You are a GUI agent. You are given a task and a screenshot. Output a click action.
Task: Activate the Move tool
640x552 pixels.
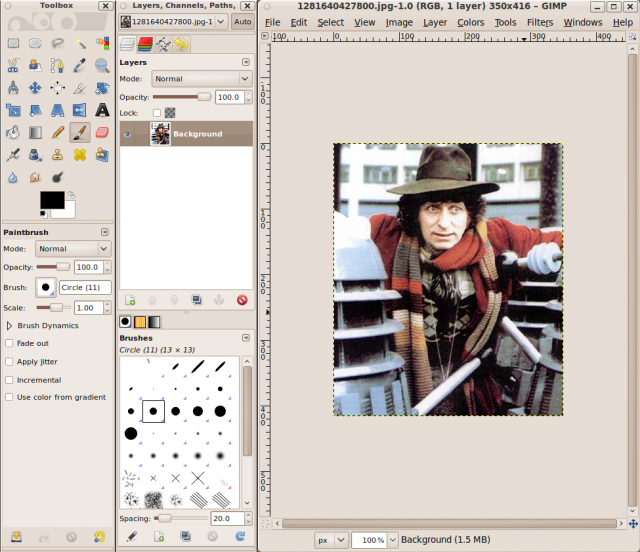tap(35, 88)
